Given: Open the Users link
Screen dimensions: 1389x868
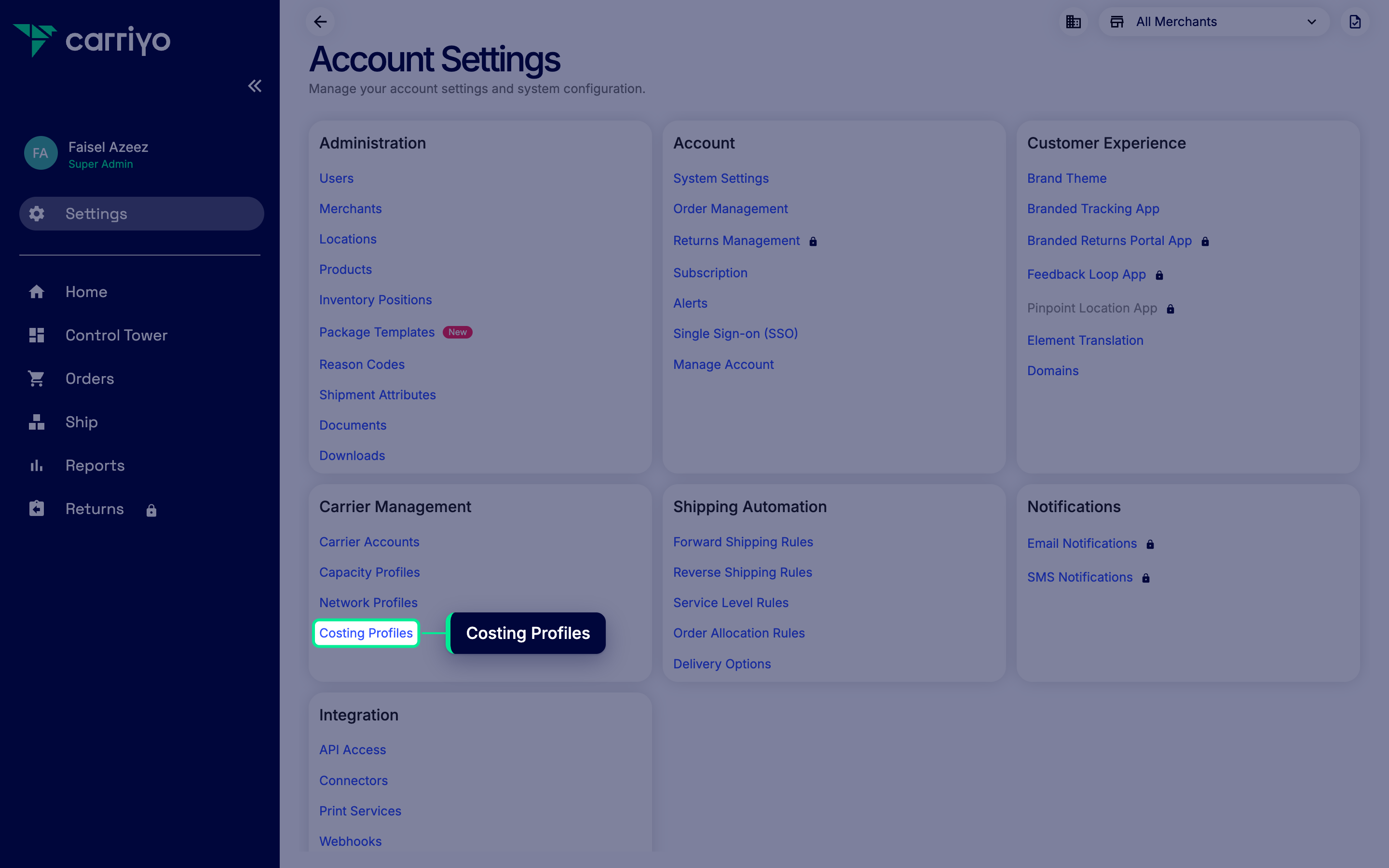Looking at the screenshot, I should (336, 178).
